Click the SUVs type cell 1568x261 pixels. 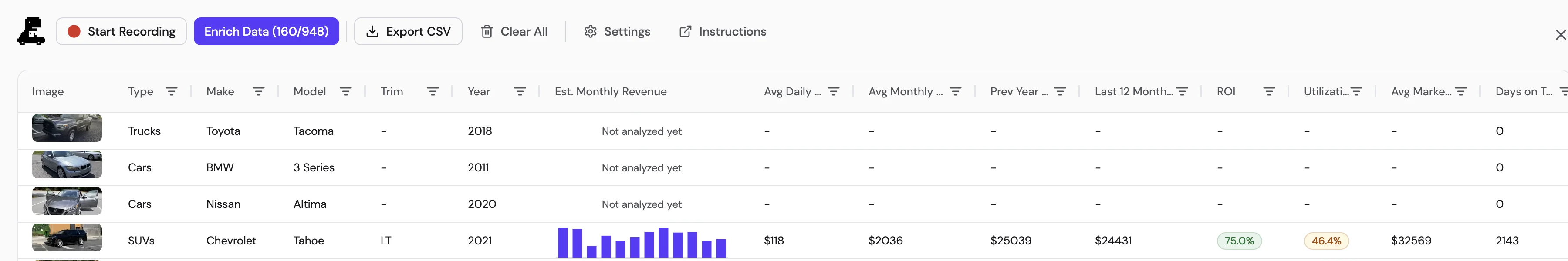click(141, 240)
